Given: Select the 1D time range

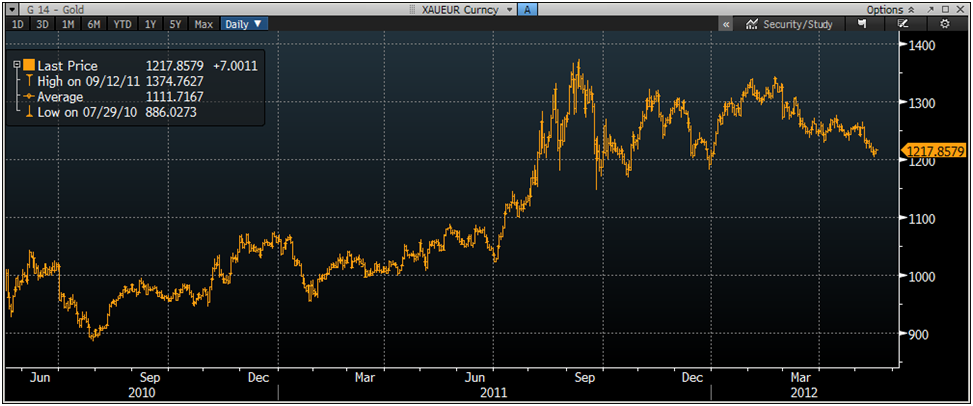Looking at the screenshot, I should (x=17, y=23).
